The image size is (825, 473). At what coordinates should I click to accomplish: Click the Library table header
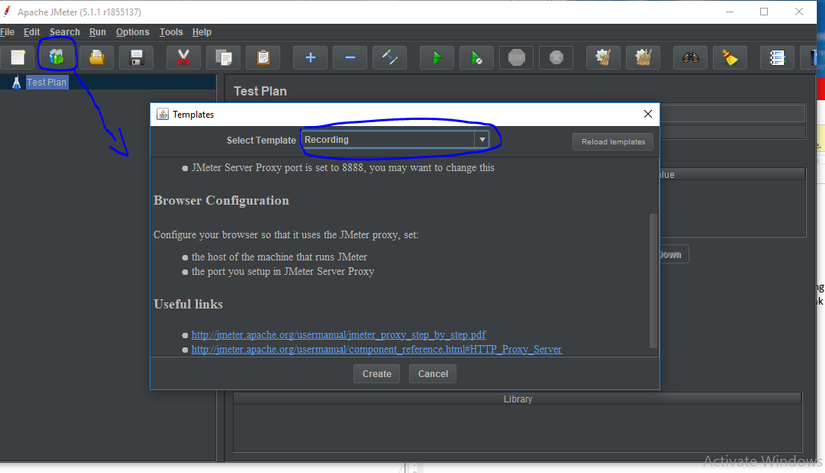pyautogui.click(x=518, y=399)
